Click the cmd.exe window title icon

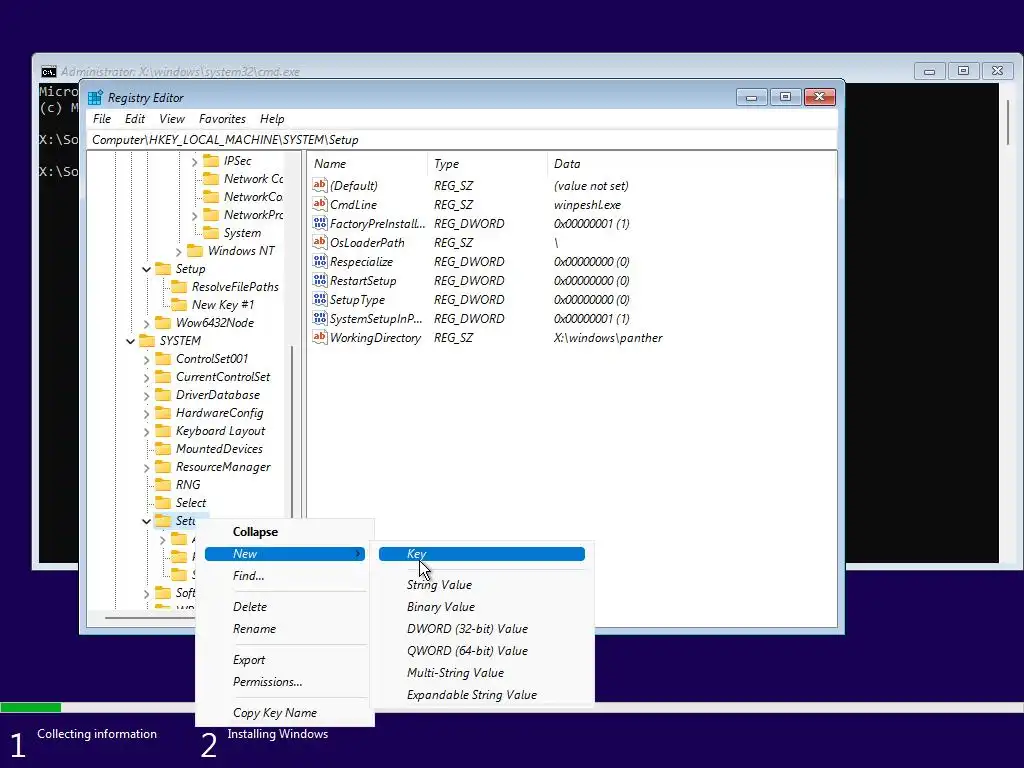pyautogui.click(x=49, y=72)
